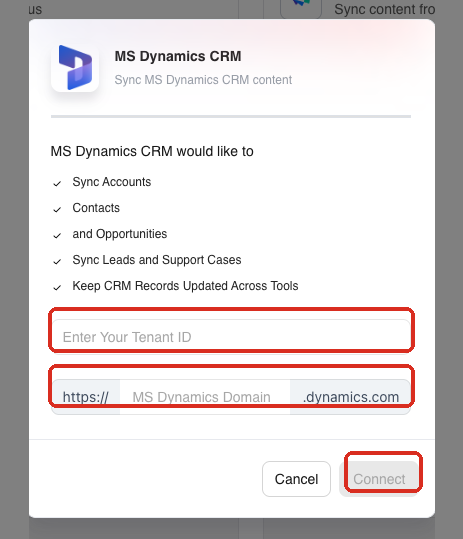Click checkmark beside Sync Leads and Support Cases
463x539 pixels.
tap(57, 262)
